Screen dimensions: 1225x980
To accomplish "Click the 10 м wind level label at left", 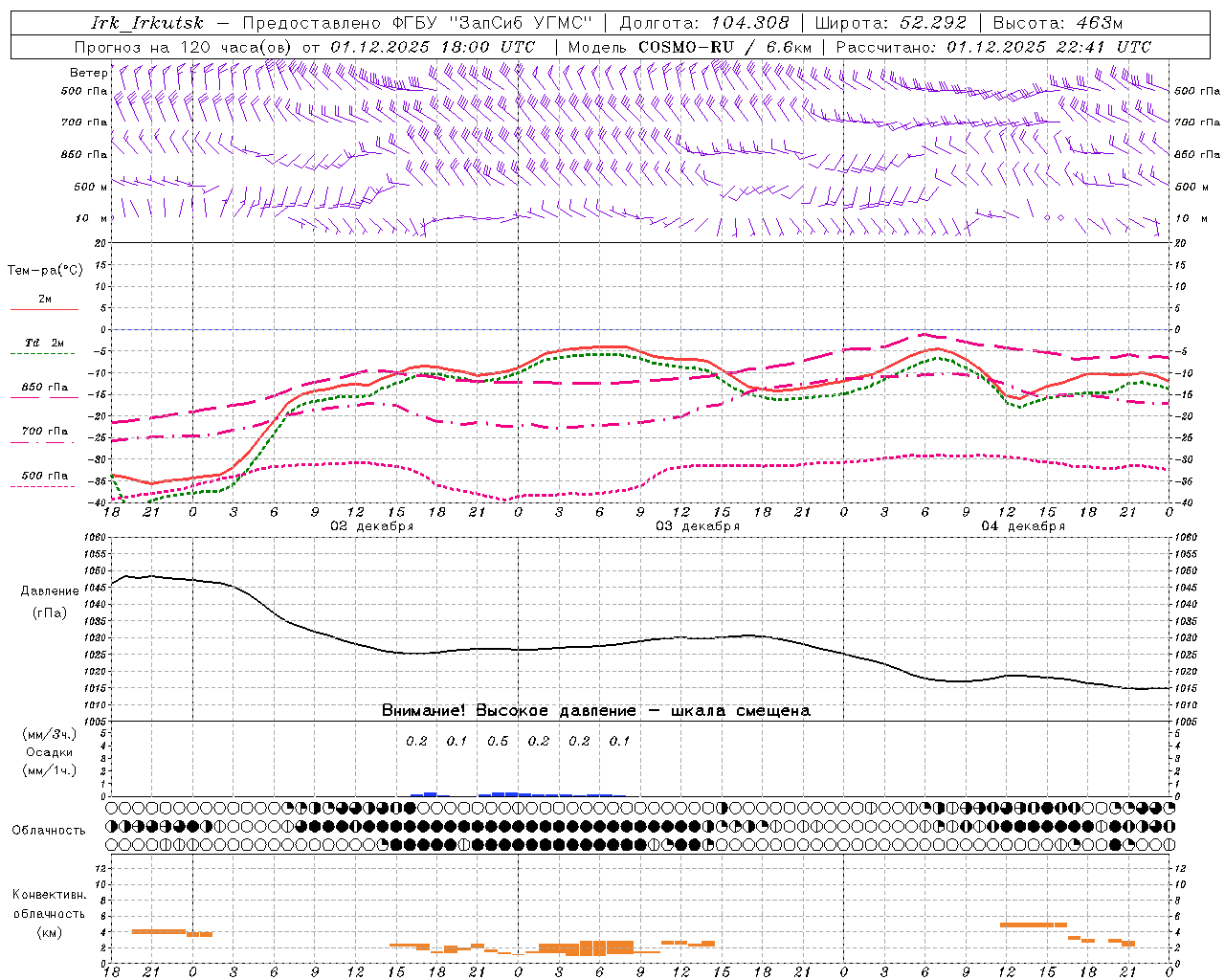I will click(91, 218).
